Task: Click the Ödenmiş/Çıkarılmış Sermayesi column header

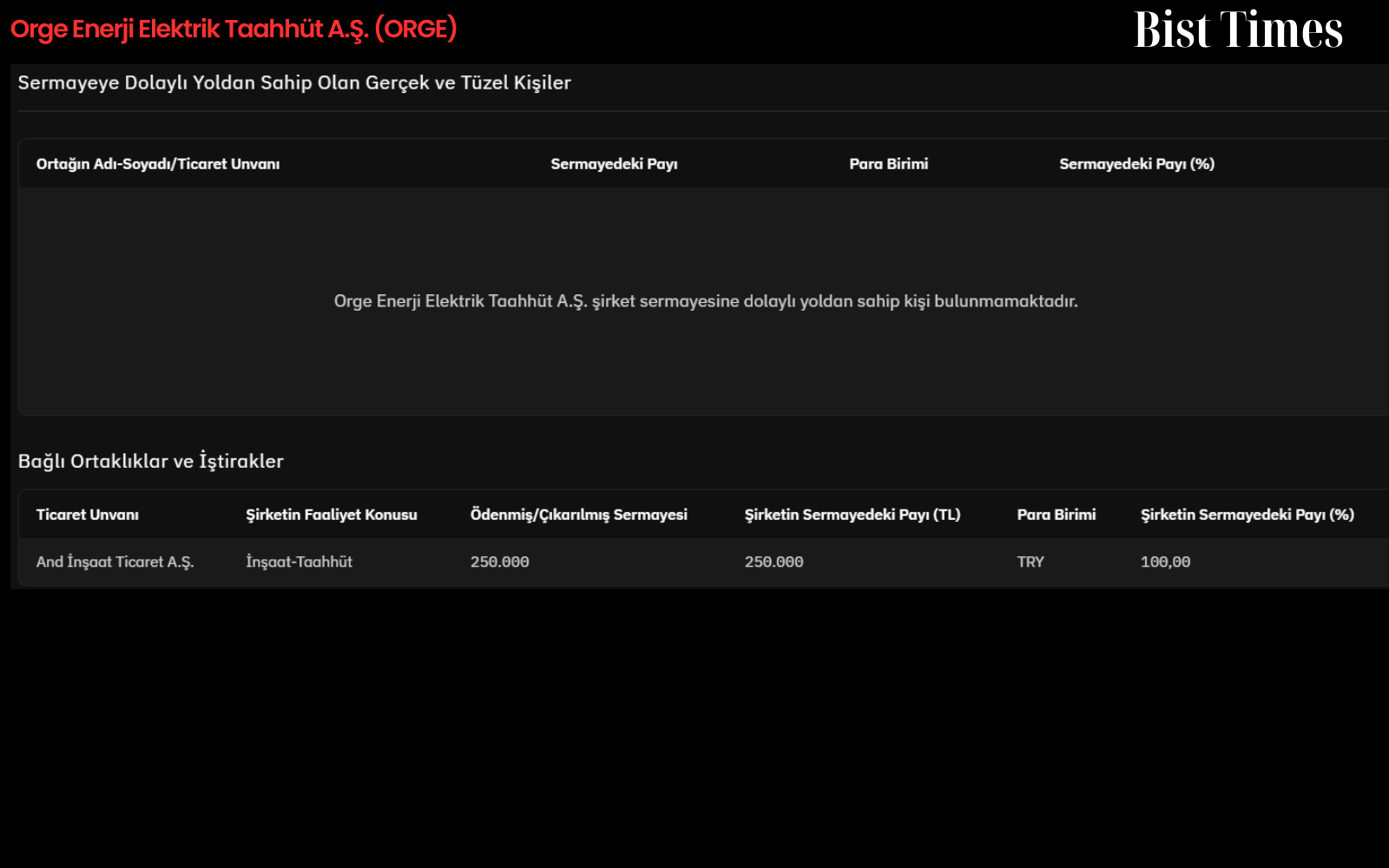Action: click(x=579, y=515)
